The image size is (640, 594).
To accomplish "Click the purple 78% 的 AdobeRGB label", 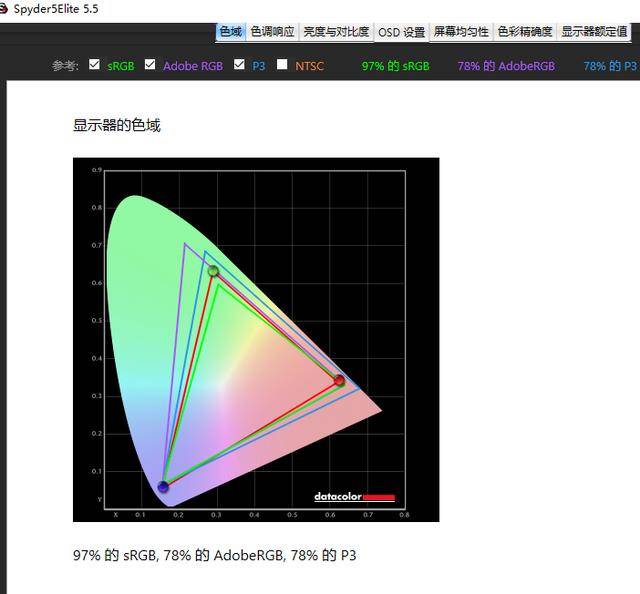I will pos(503,66).
